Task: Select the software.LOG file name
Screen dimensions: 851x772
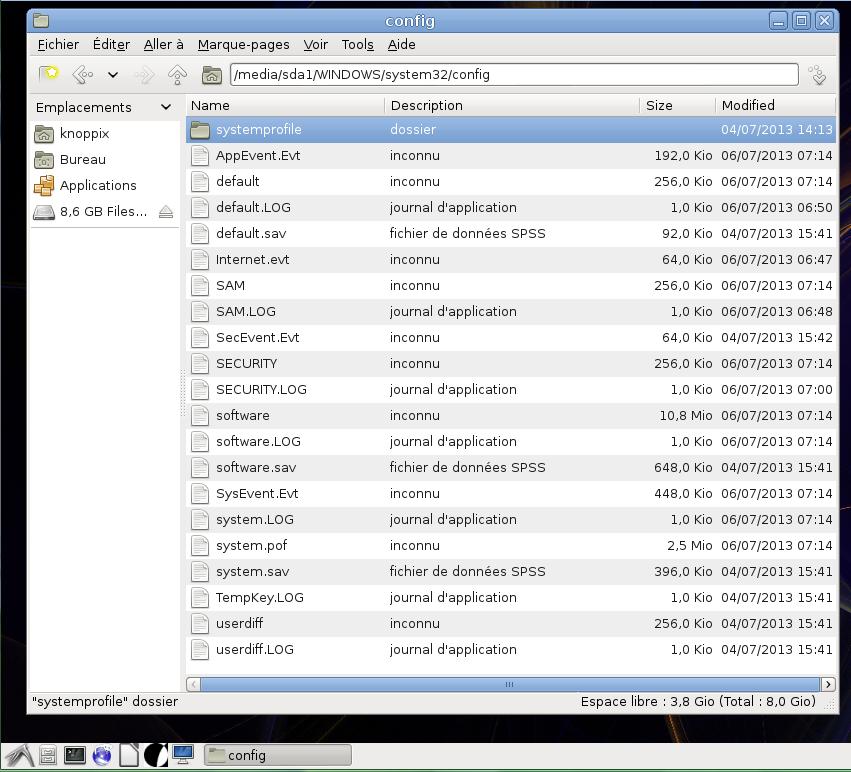Action: (258, 441)
